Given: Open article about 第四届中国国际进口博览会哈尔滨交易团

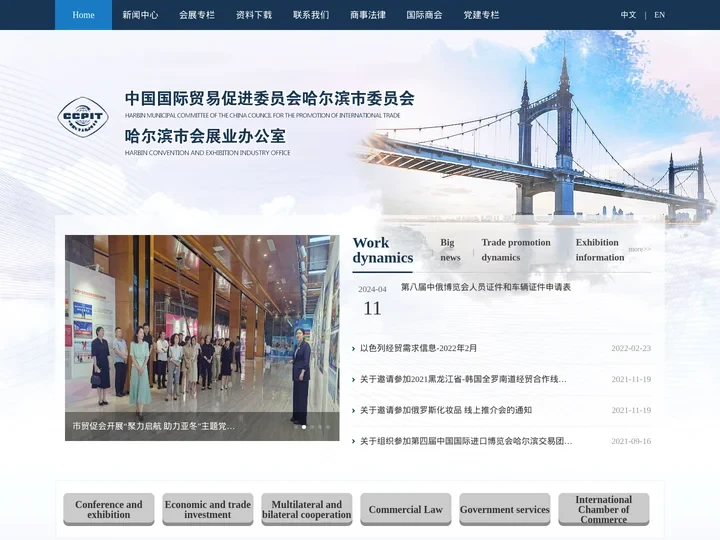Looking at the screenshot, I should click(466, 441).
